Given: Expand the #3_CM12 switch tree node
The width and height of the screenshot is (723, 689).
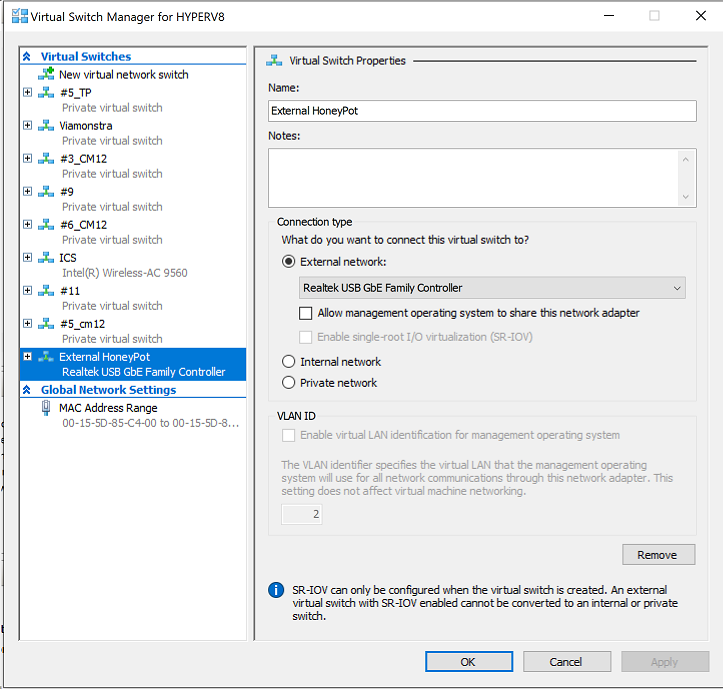Looking at the screenshot, I should [28, 159].
